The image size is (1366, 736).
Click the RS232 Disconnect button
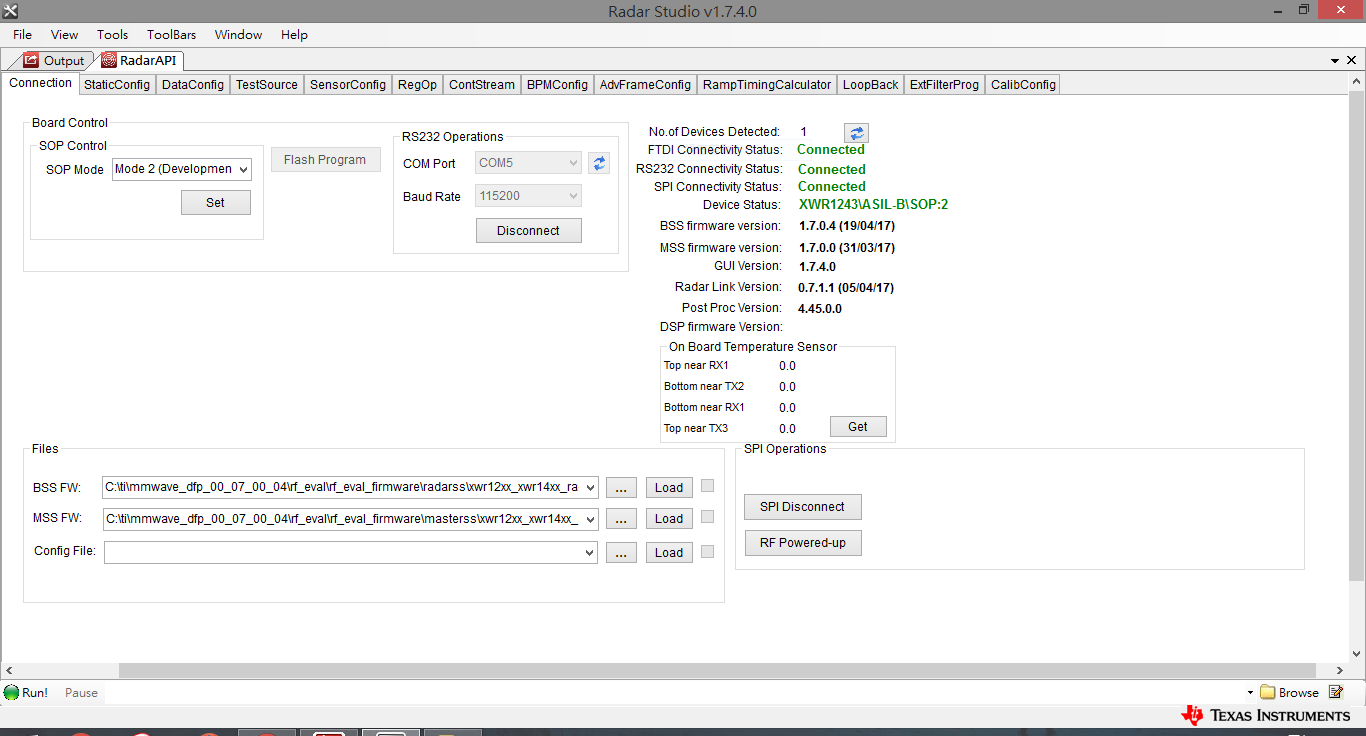click(529, 231)
